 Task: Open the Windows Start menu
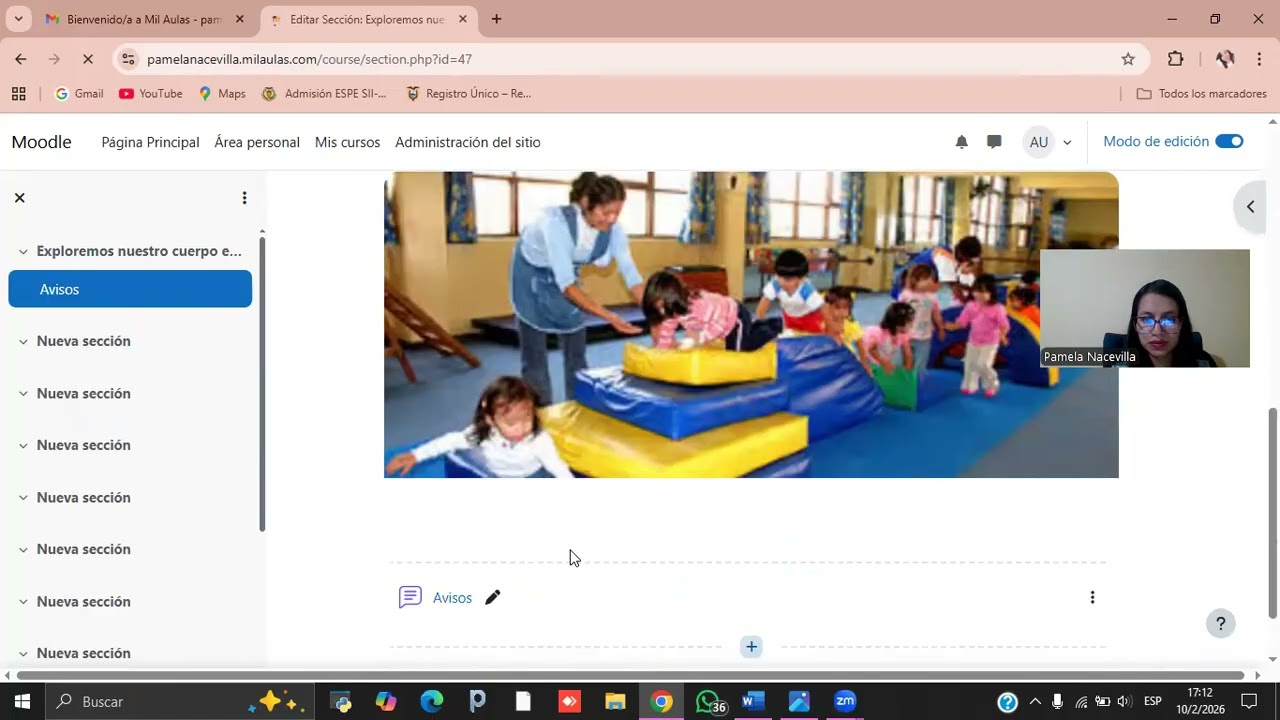(22, 701)
